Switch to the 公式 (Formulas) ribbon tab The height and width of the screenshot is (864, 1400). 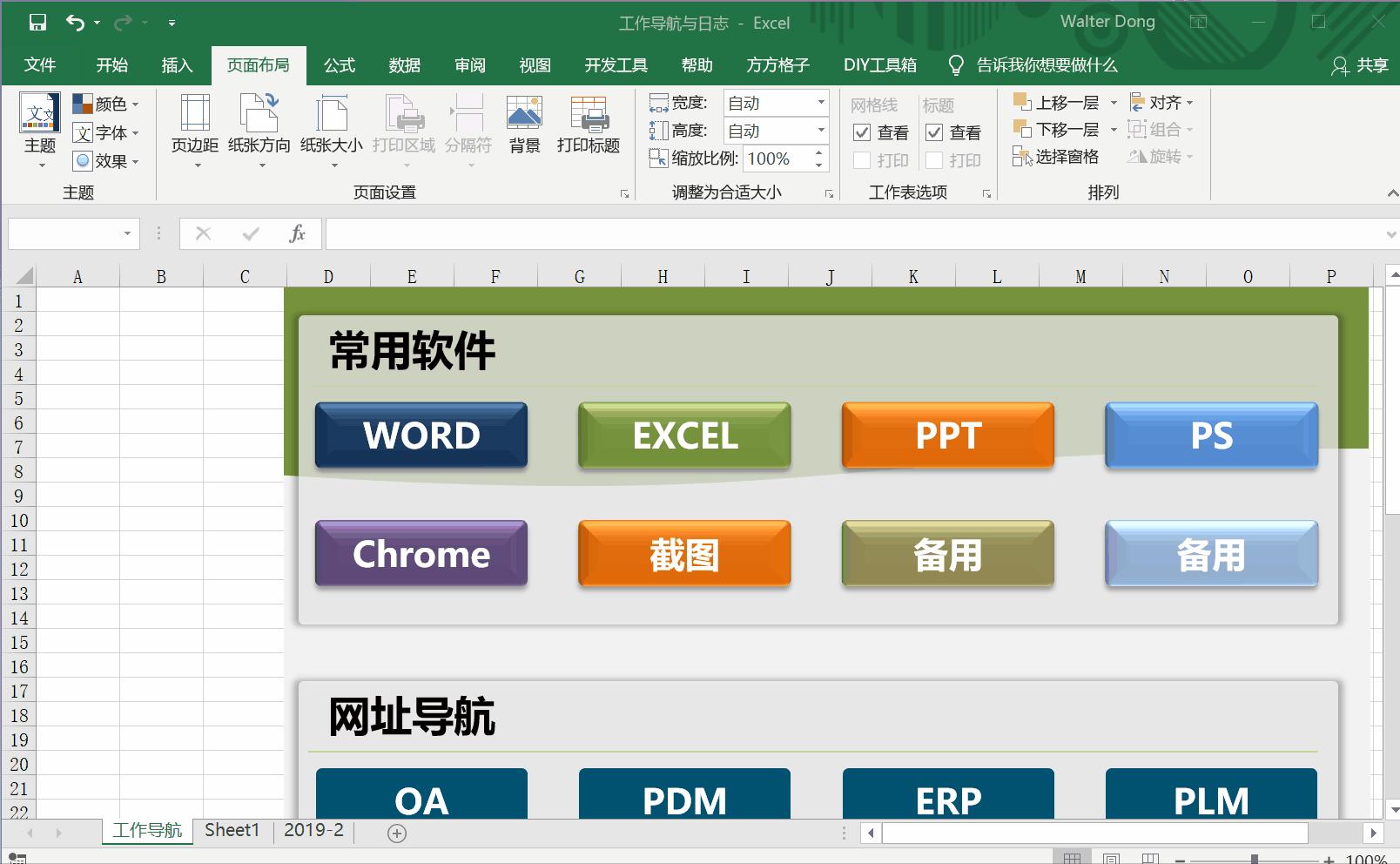[339, 64]
